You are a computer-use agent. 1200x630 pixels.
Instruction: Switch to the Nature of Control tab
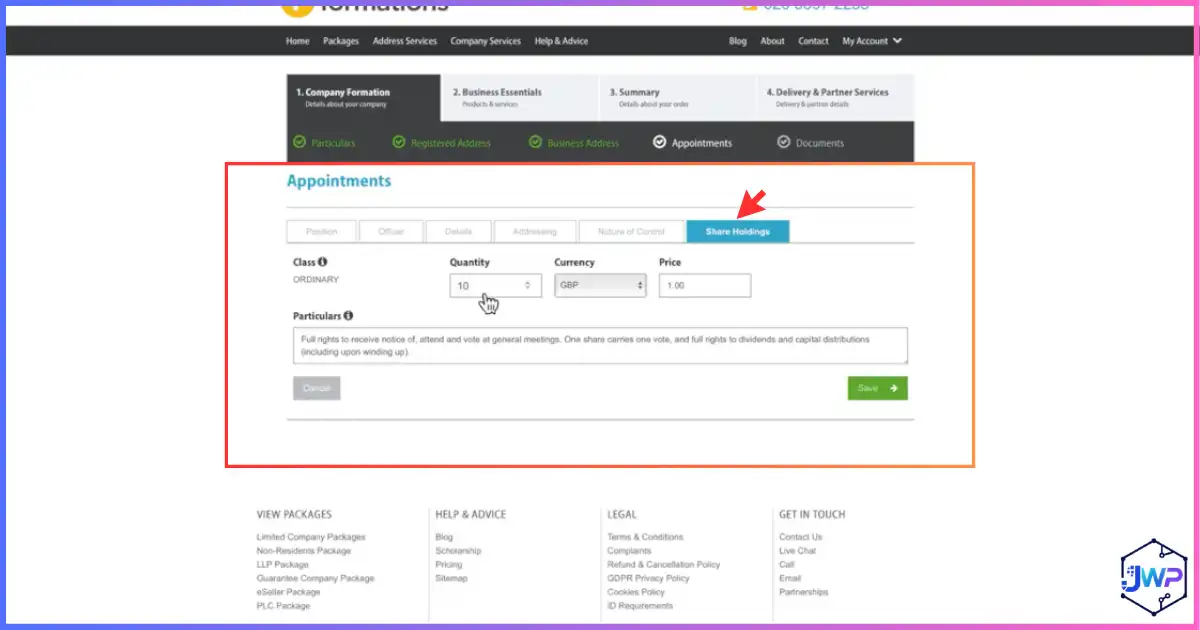point(631,231)
